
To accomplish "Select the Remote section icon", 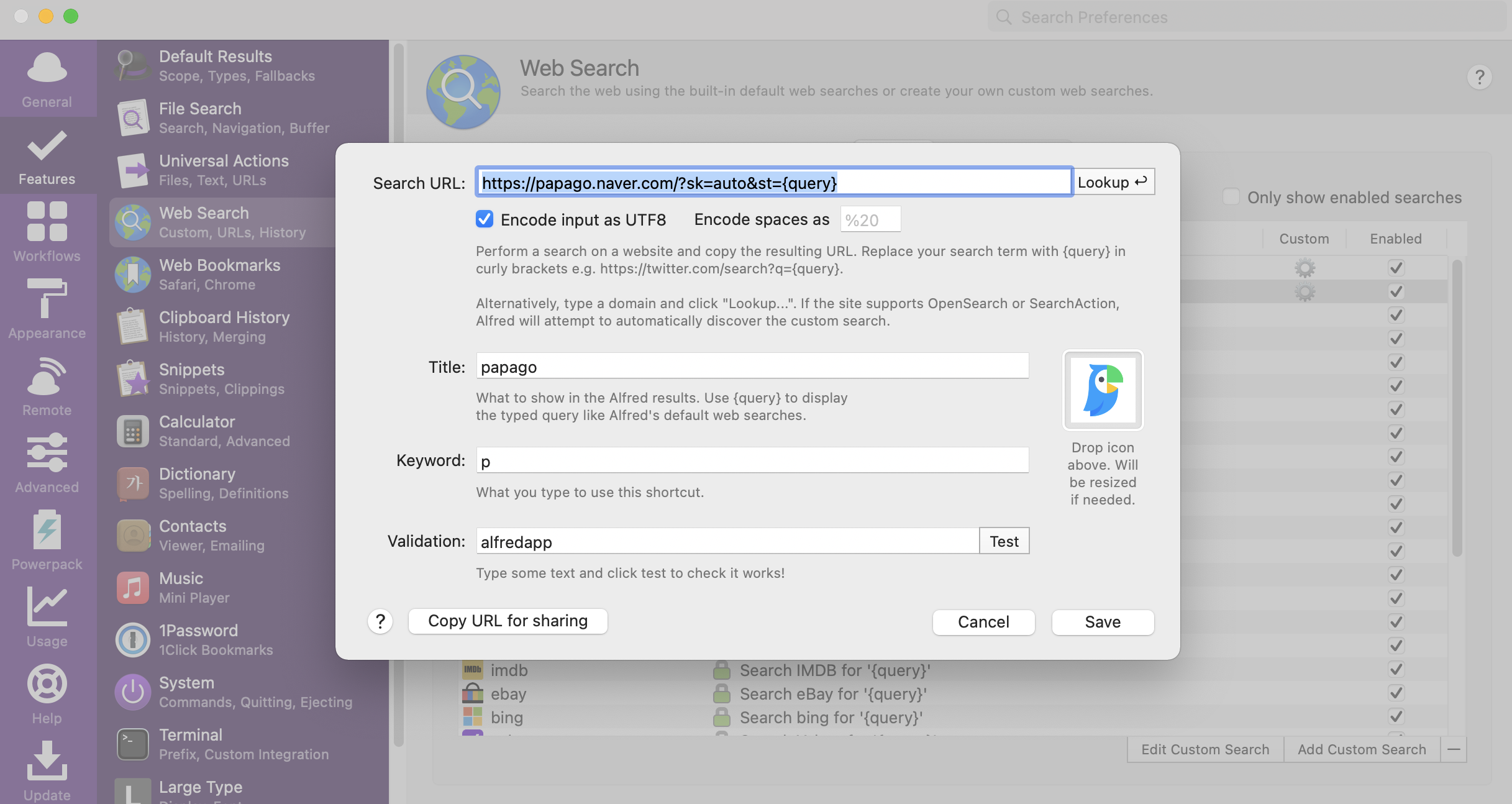I will [x=47, y=386].
